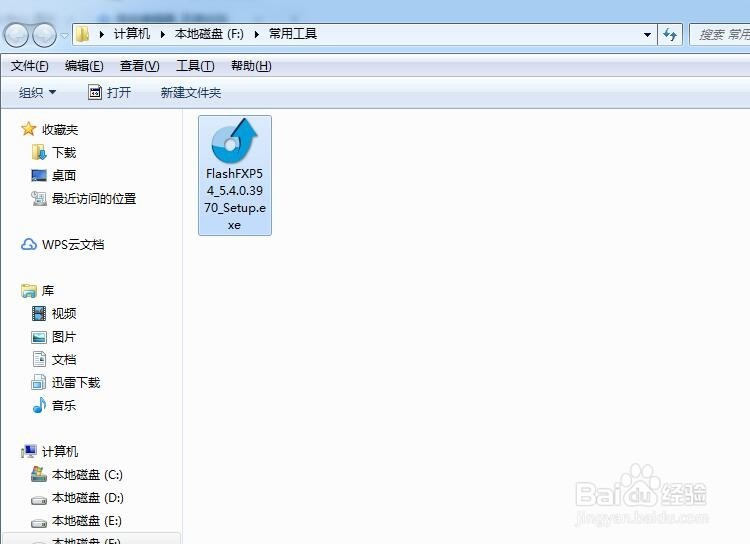Expand the arrow before 计算机 in address bar
This screenshot has height=544, width=750.
coord(101,34)
